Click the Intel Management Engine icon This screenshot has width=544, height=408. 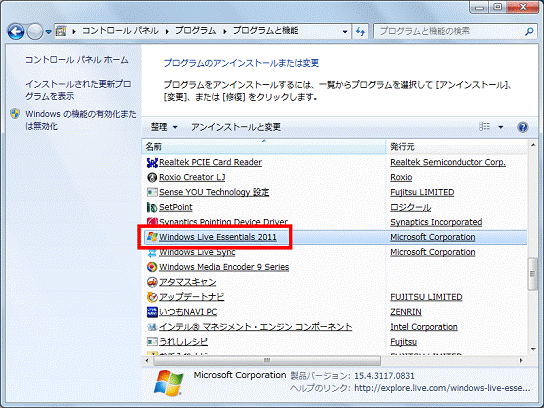(152, 327)
